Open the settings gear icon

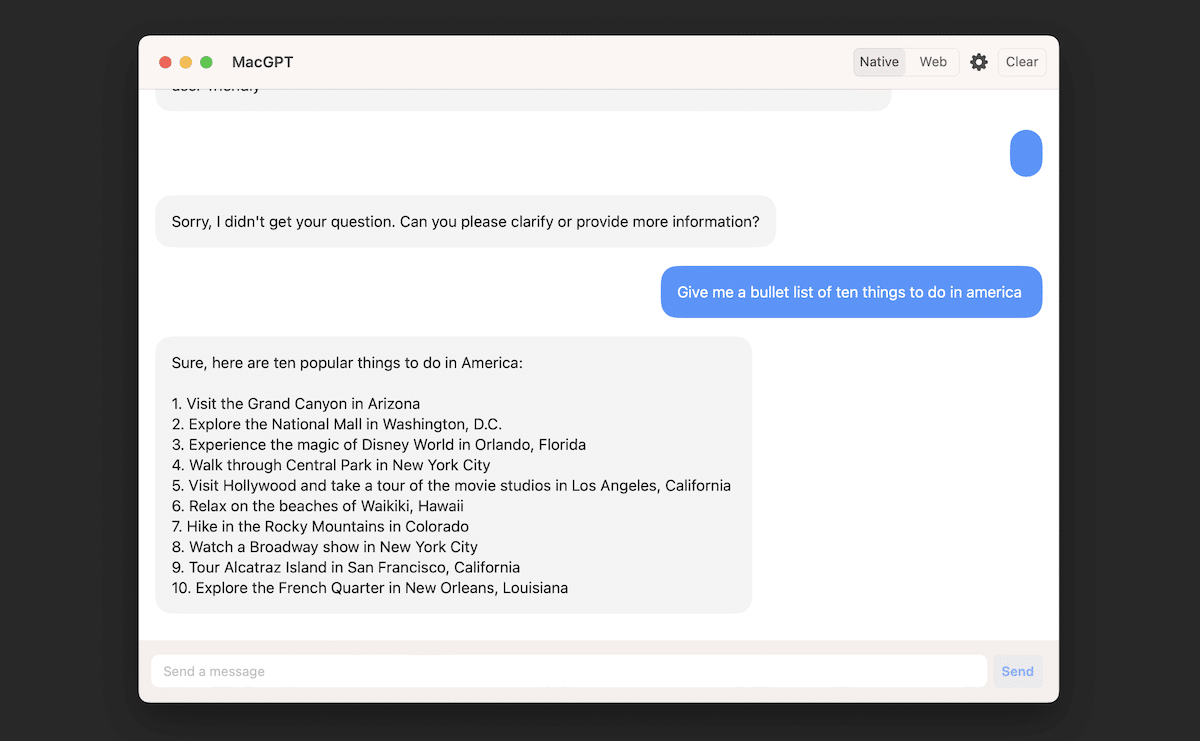979,62
